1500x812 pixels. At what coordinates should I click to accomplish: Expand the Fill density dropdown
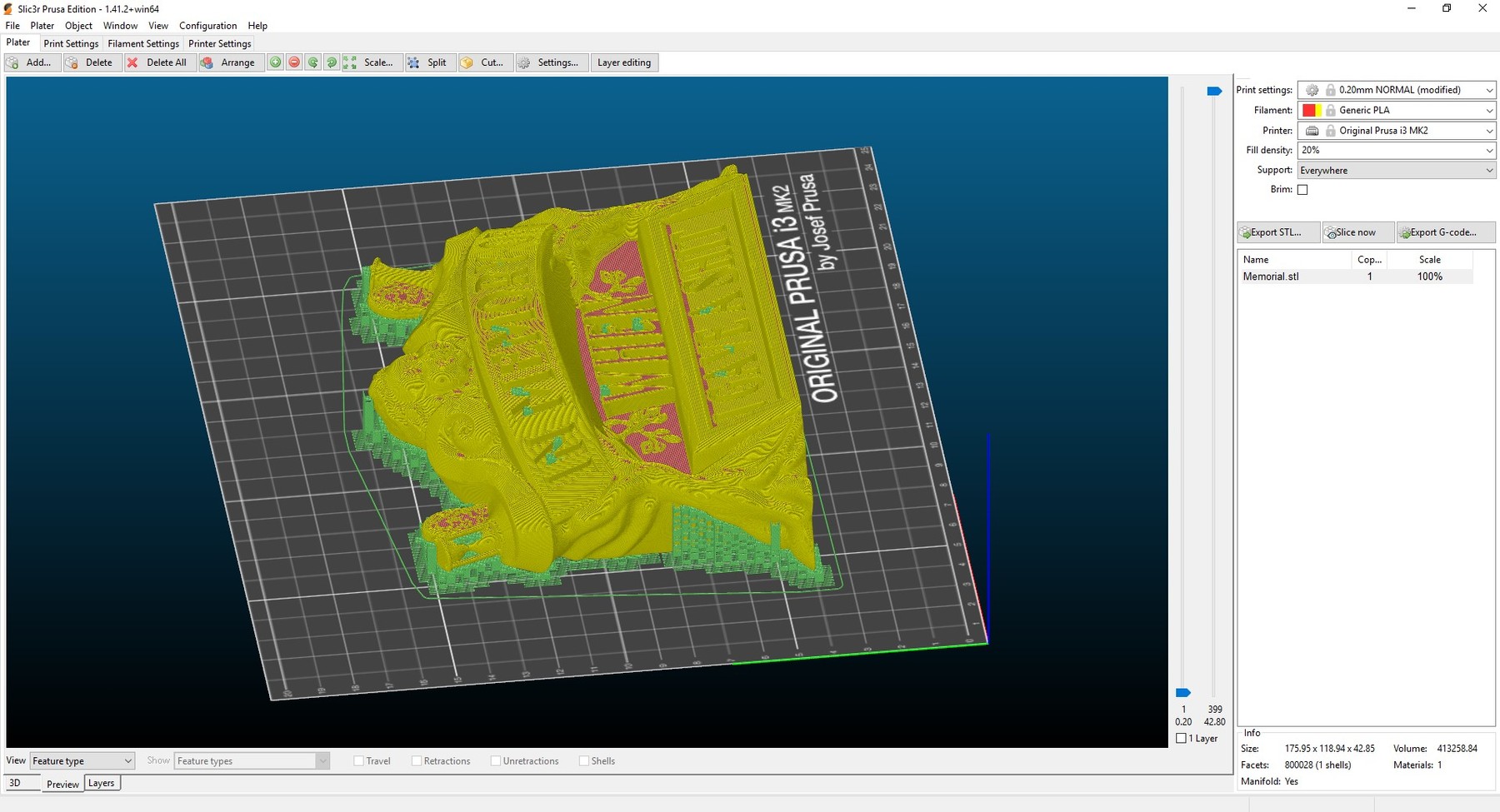pos(1488,151)
